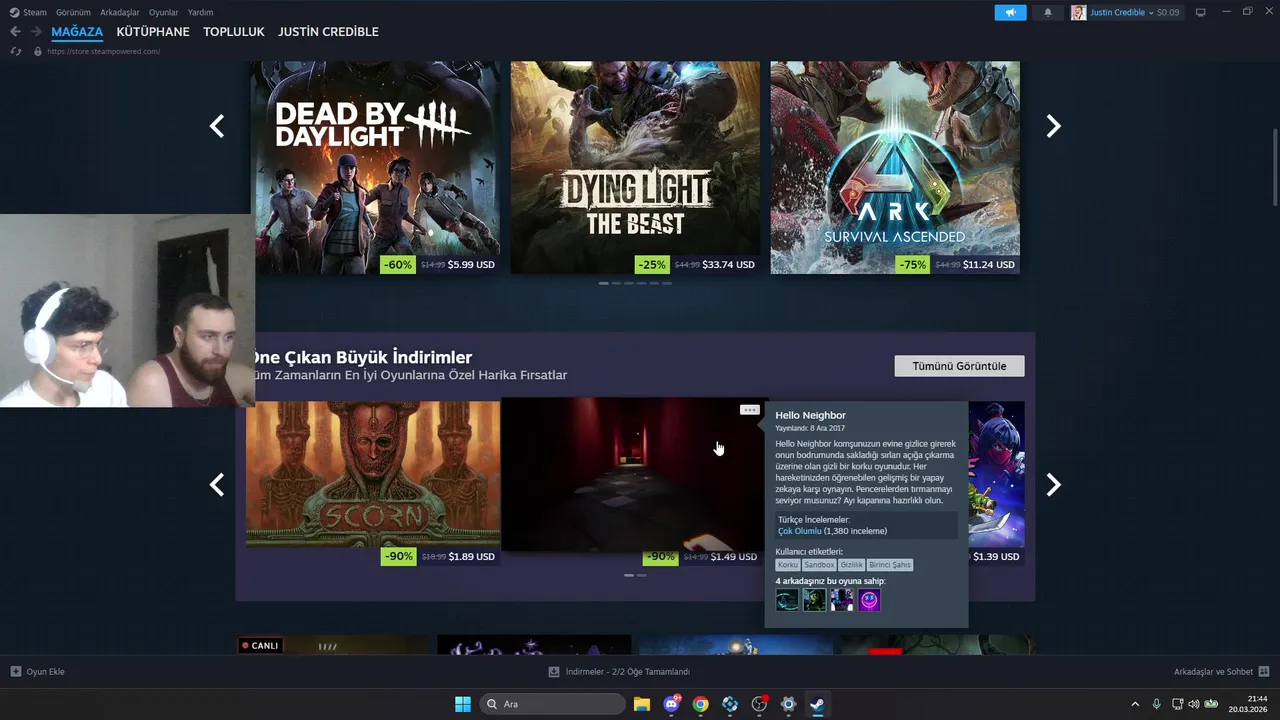Click the microphone tray icon
Screen dimensions: 1280x720
[x=1157, y=704]
